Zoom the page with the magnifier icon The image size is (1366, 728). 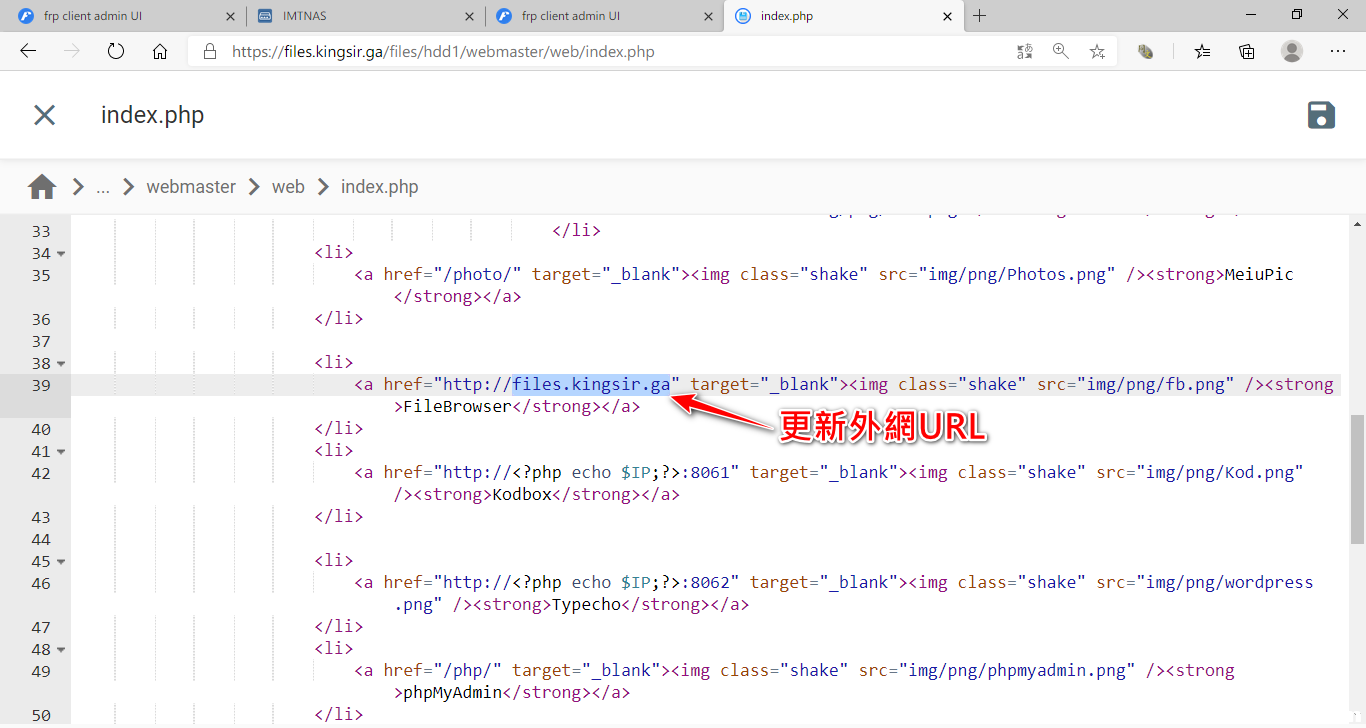1061,51
